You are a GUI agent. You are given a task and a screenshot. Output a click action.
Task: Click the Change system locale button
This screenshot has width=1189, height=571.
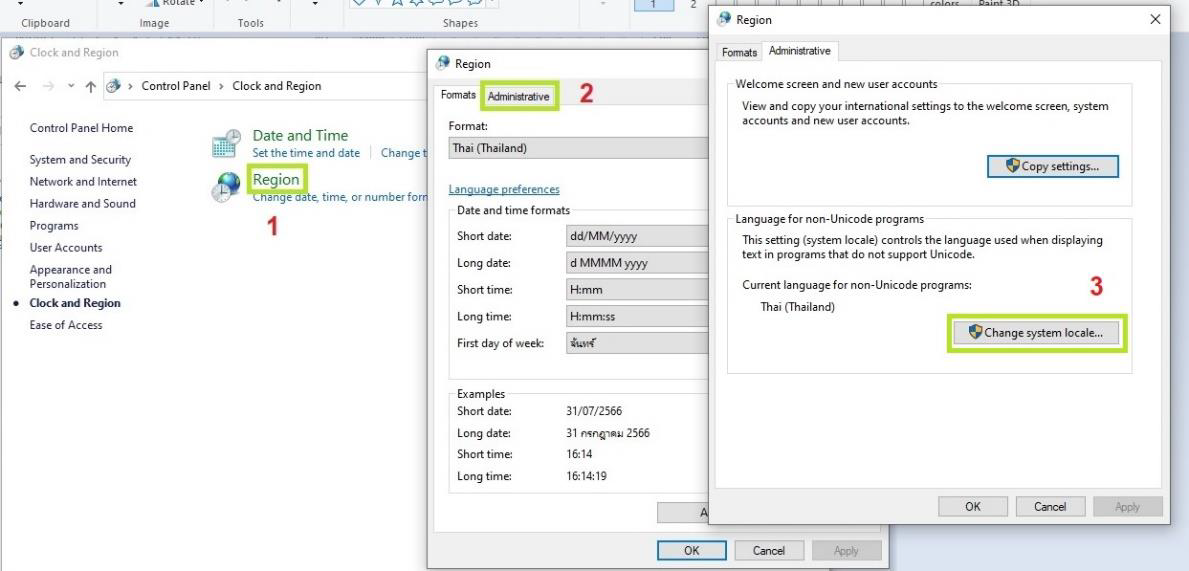1036,333
